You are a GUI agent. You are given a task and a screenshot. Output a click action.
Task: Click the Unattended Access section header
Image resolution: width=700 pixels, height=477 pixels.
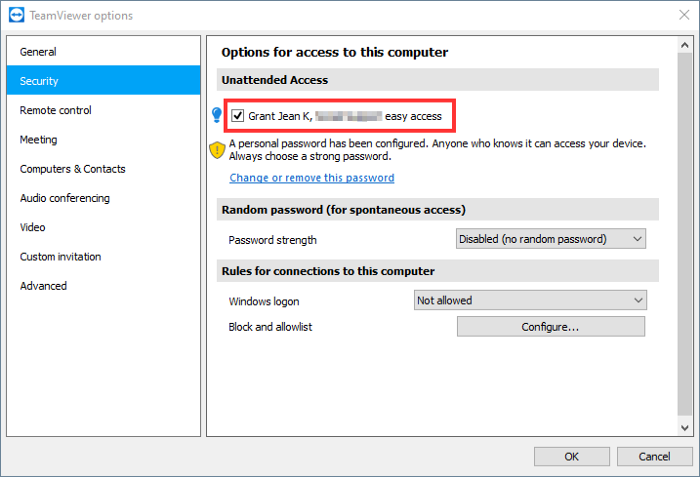coord(438,80)
